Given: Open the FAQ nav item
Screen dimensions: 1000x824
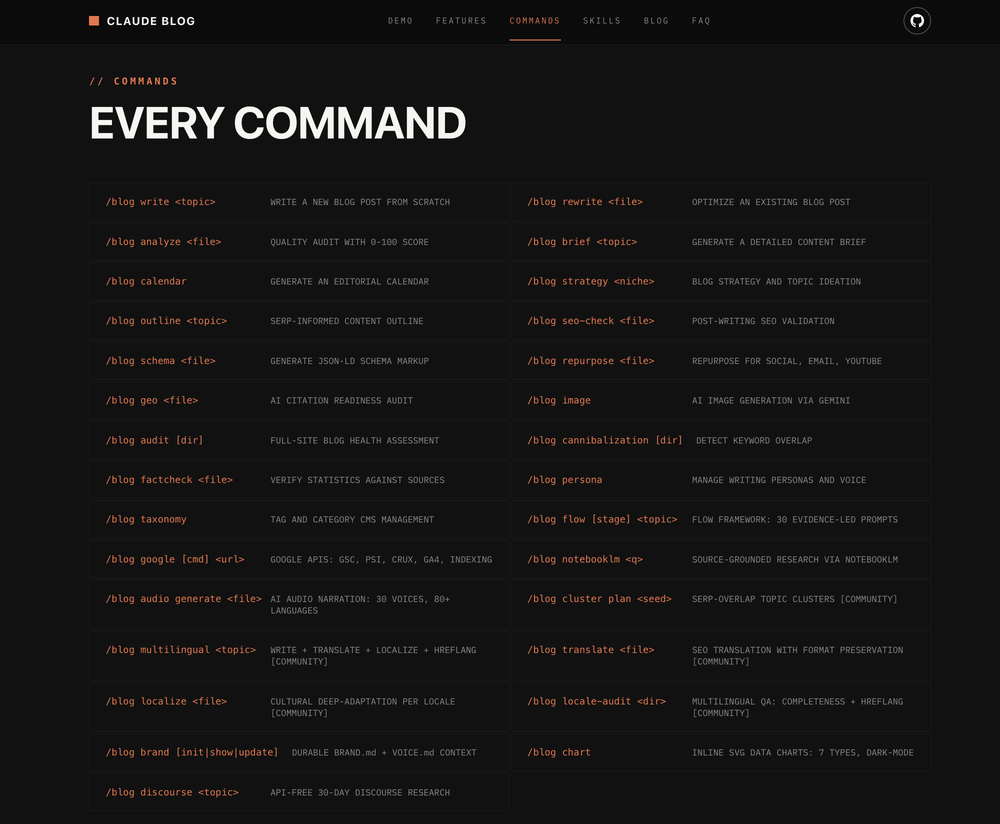Looking at the screenshot, I should pyautogui.click(x=701, y=21).
